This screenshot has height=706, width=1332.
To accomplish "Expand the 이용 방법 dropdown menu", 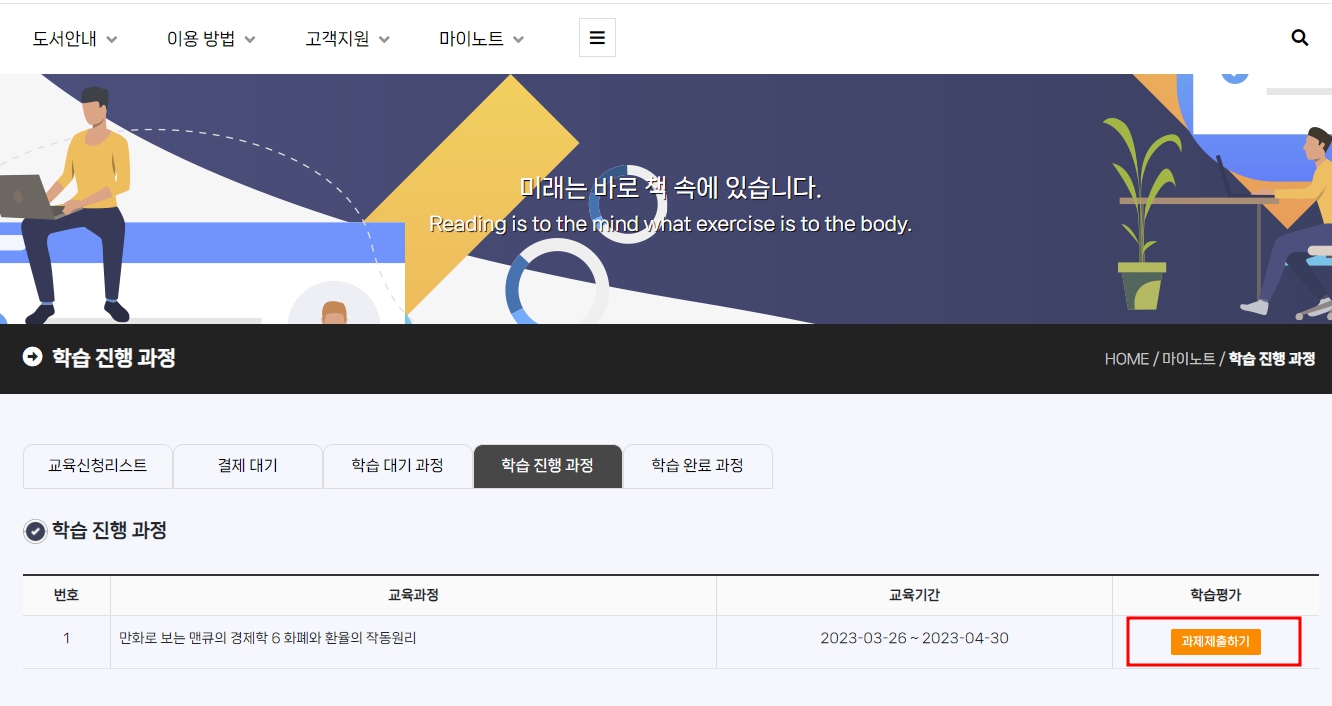I will [x=211, y=39].
